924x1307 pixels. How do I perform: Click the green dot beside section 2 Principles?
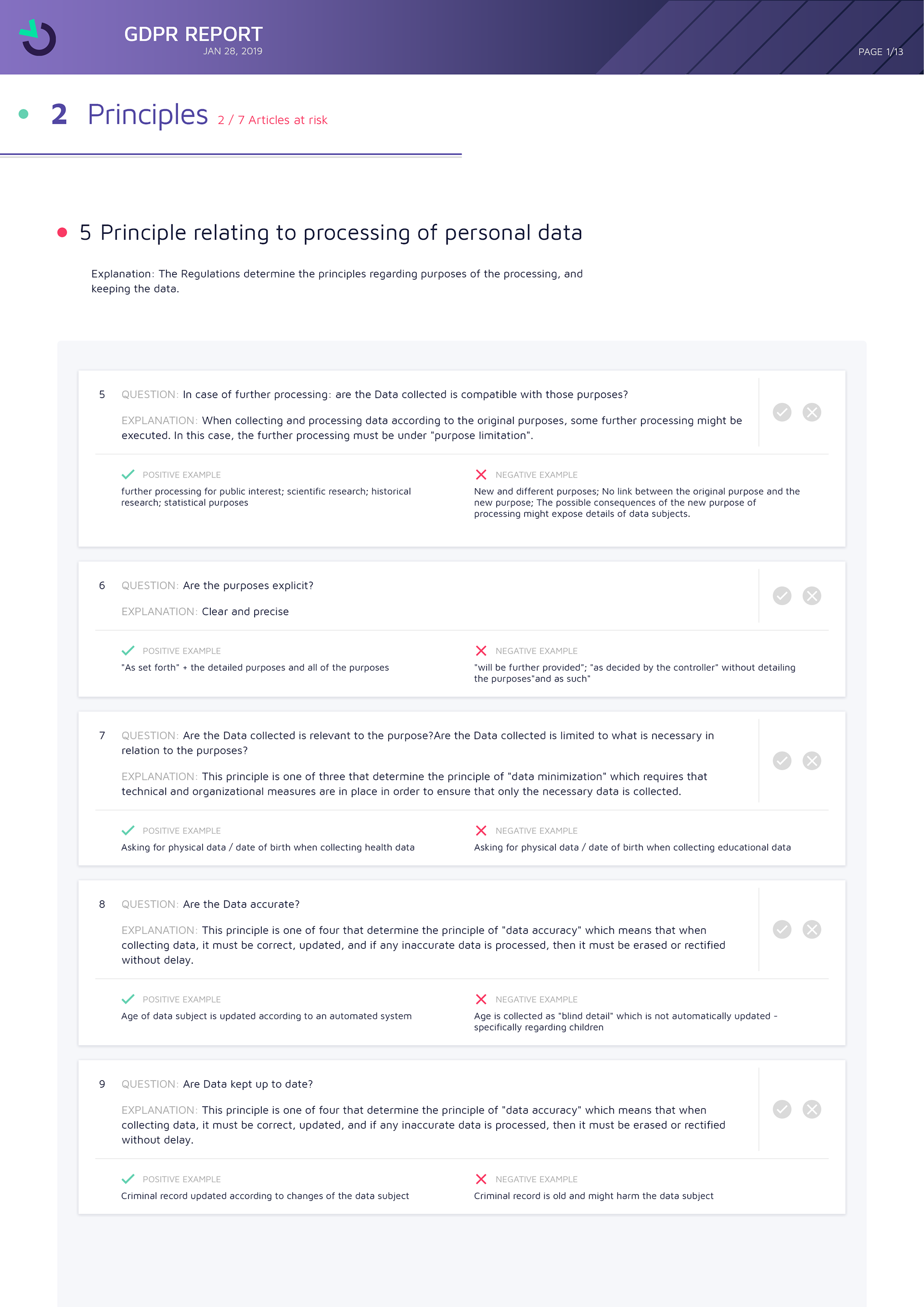23,114
